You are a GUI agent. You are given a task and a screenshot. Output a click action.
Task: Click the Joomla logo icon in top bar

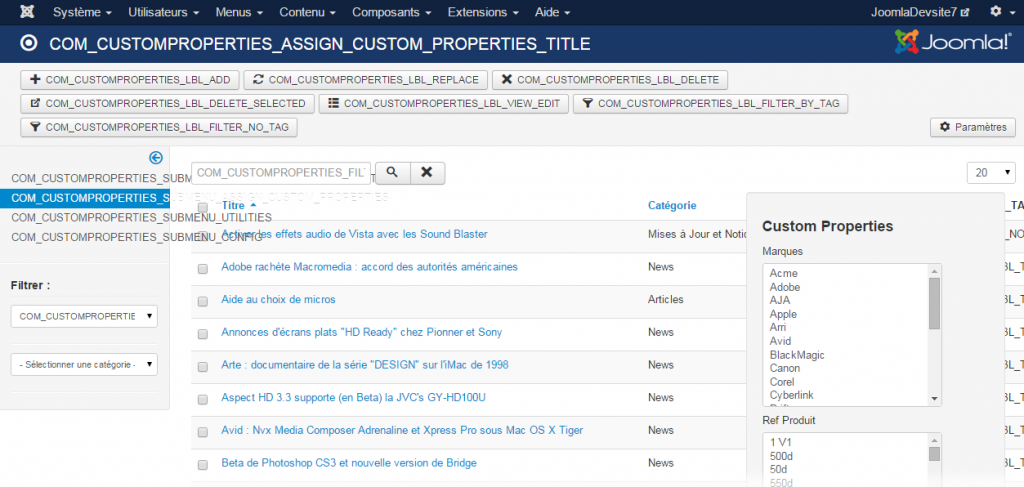[x=29, y=12]
